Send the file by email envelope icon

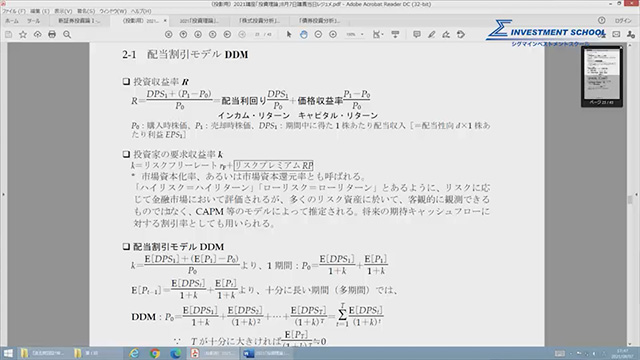pos(616,35)
